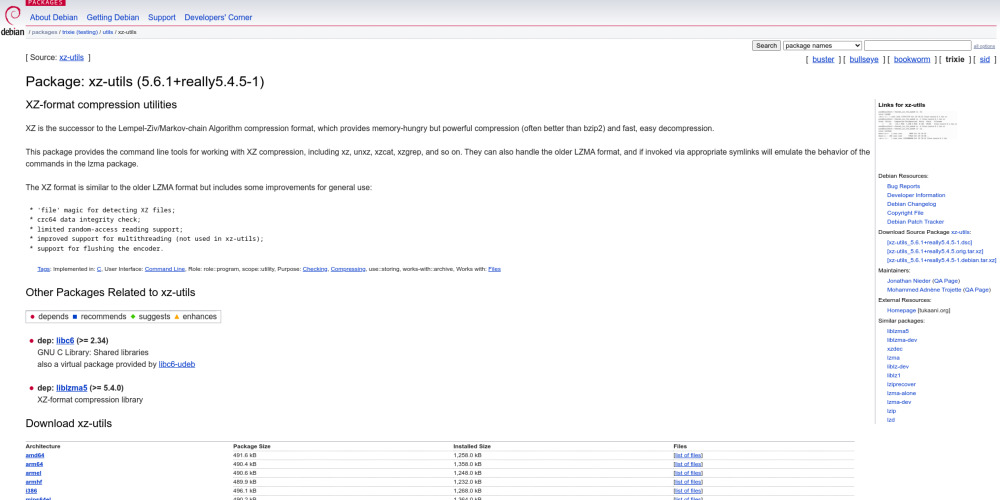The image size is (1000, 500).
Task: Switch to the sid release
Action: (x=984, y=59)
